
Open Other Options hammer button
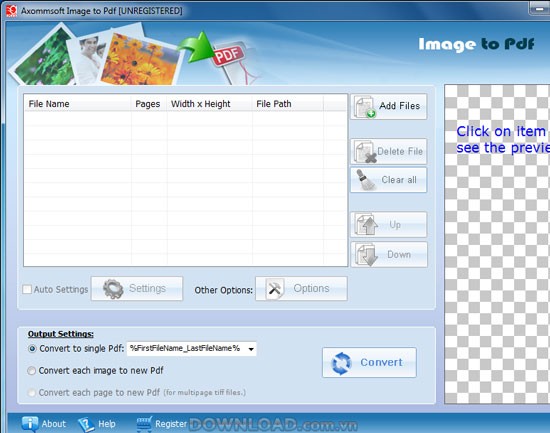(x=301, y=288)
